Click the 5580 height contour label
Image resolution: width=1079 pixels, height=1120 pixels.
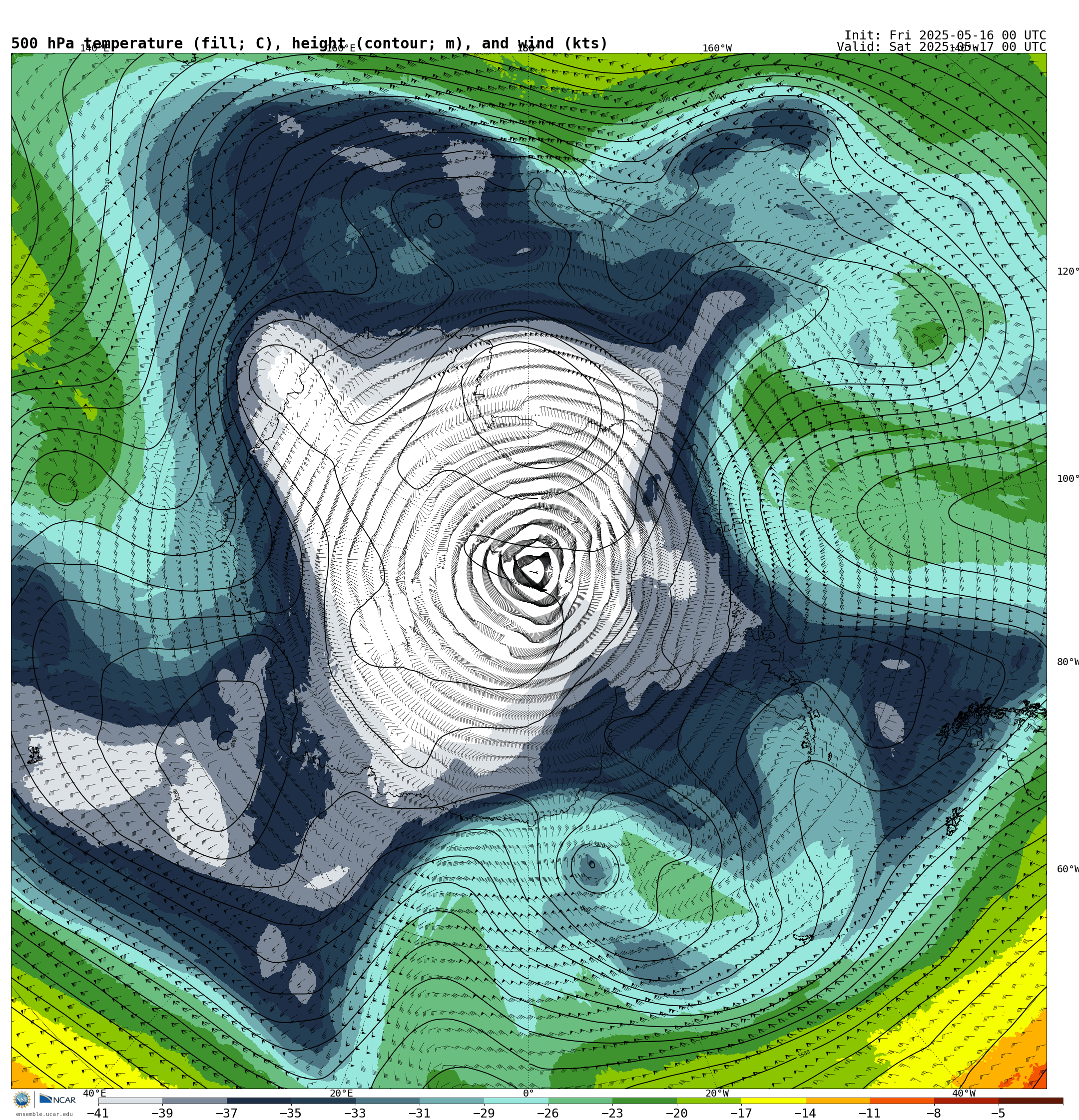[804, 1054]
